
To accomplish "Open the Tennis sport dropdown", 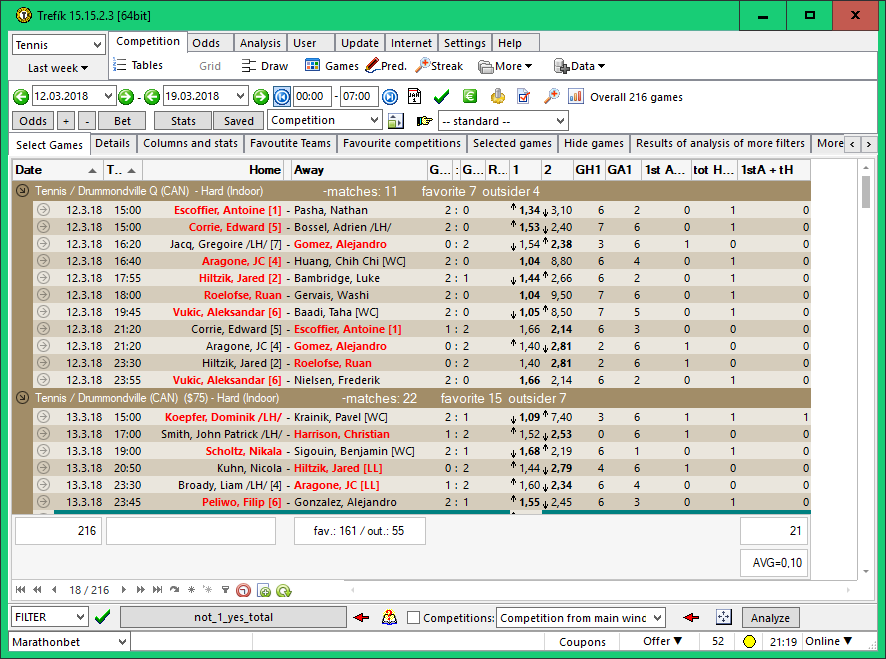I will (58, 45).
